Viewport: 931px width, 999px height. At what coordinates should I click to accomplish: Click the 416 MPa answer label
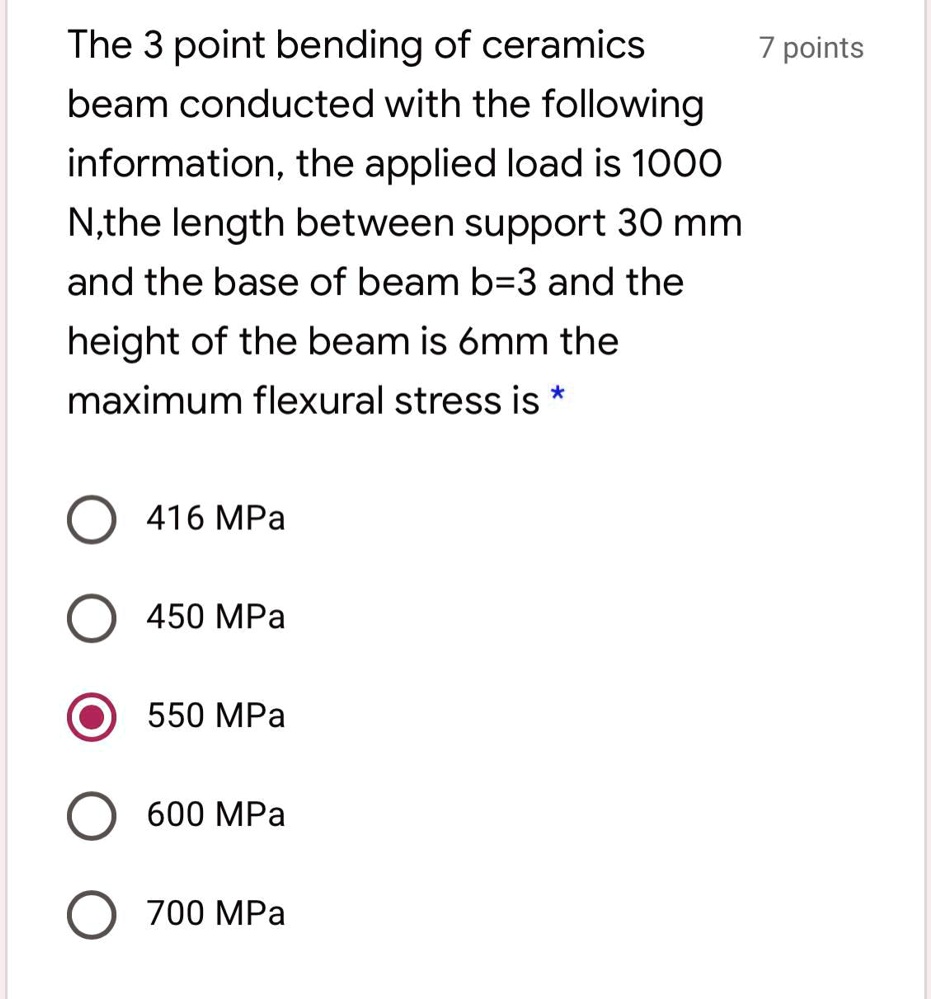[x=215, y=518]
